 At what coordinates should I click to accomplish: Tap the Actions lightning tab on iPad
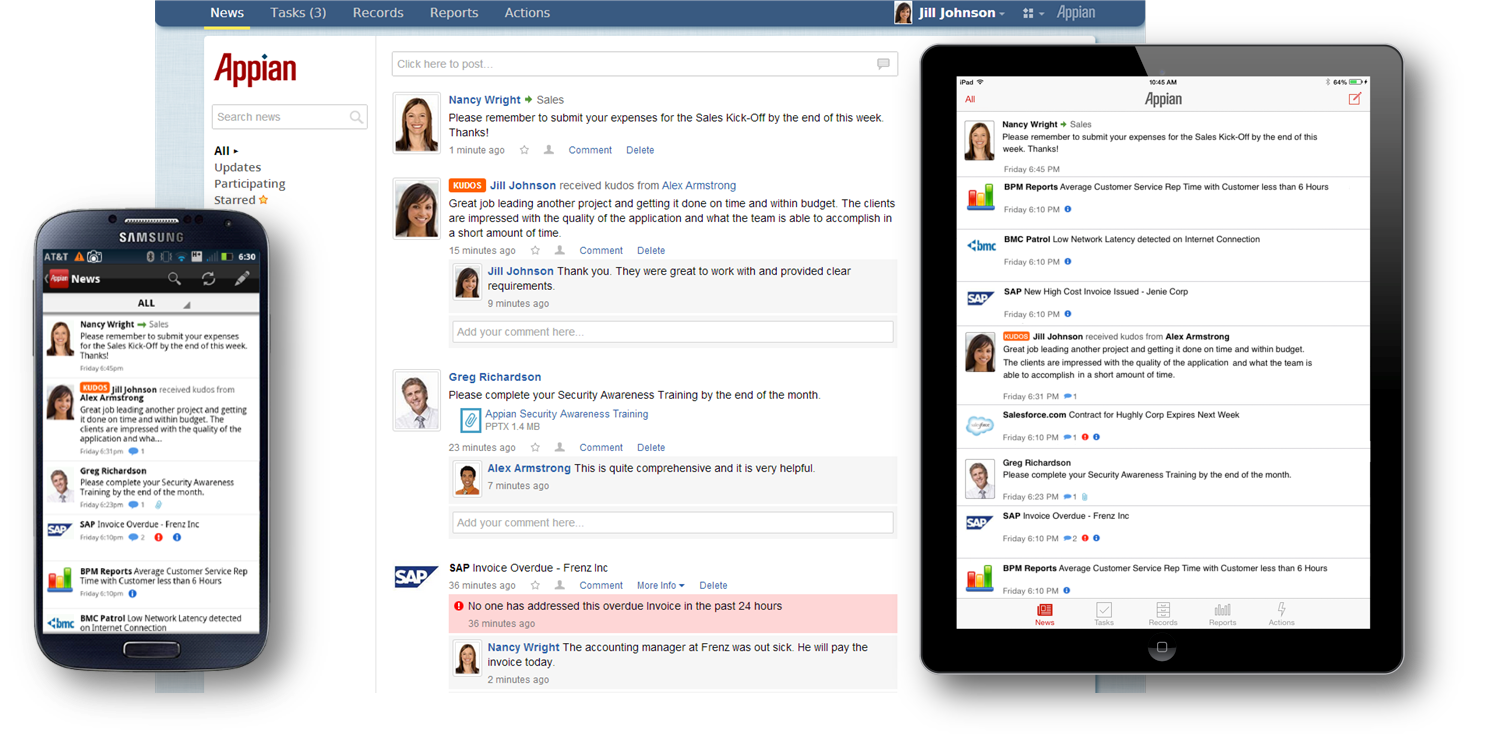click(1281, 614)
